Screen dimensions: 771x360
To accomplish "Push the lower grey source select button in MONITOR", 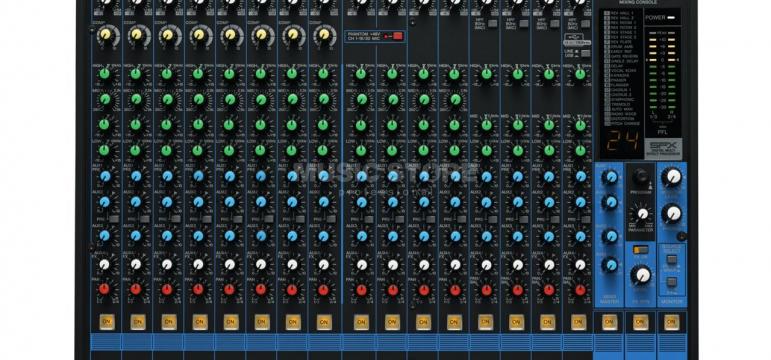I will pos(671,282).
